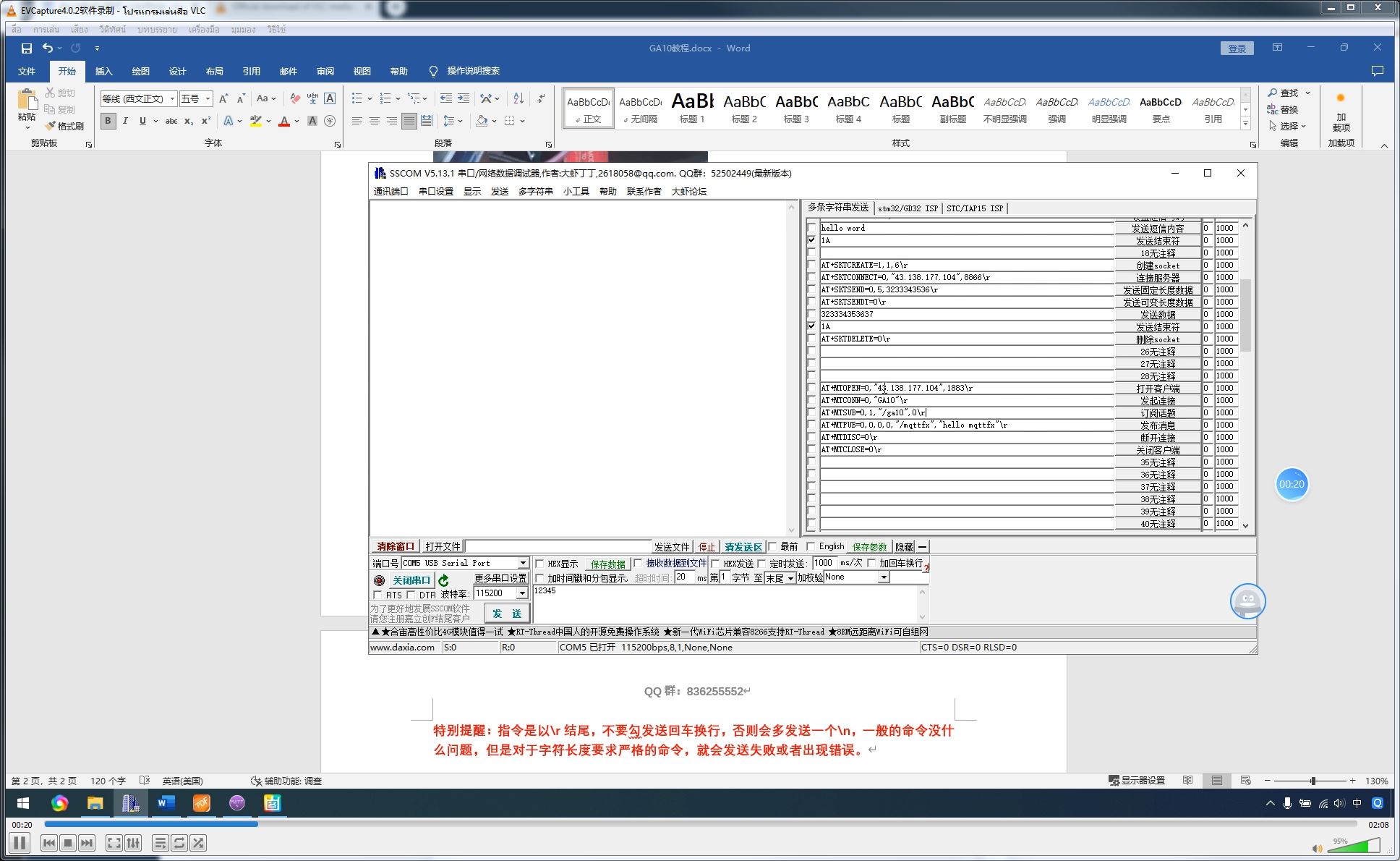Decrease paragraph indent in Word
Viewport: 1400px width, 861px height.
pos(446,98)
